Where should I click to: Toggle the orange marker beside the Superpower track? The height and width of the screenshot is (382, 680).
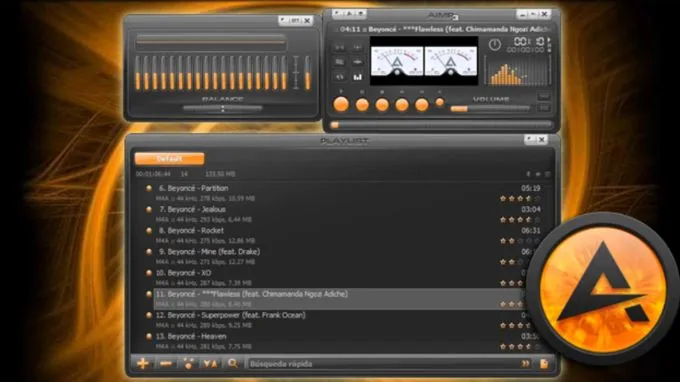coord(149,315)
